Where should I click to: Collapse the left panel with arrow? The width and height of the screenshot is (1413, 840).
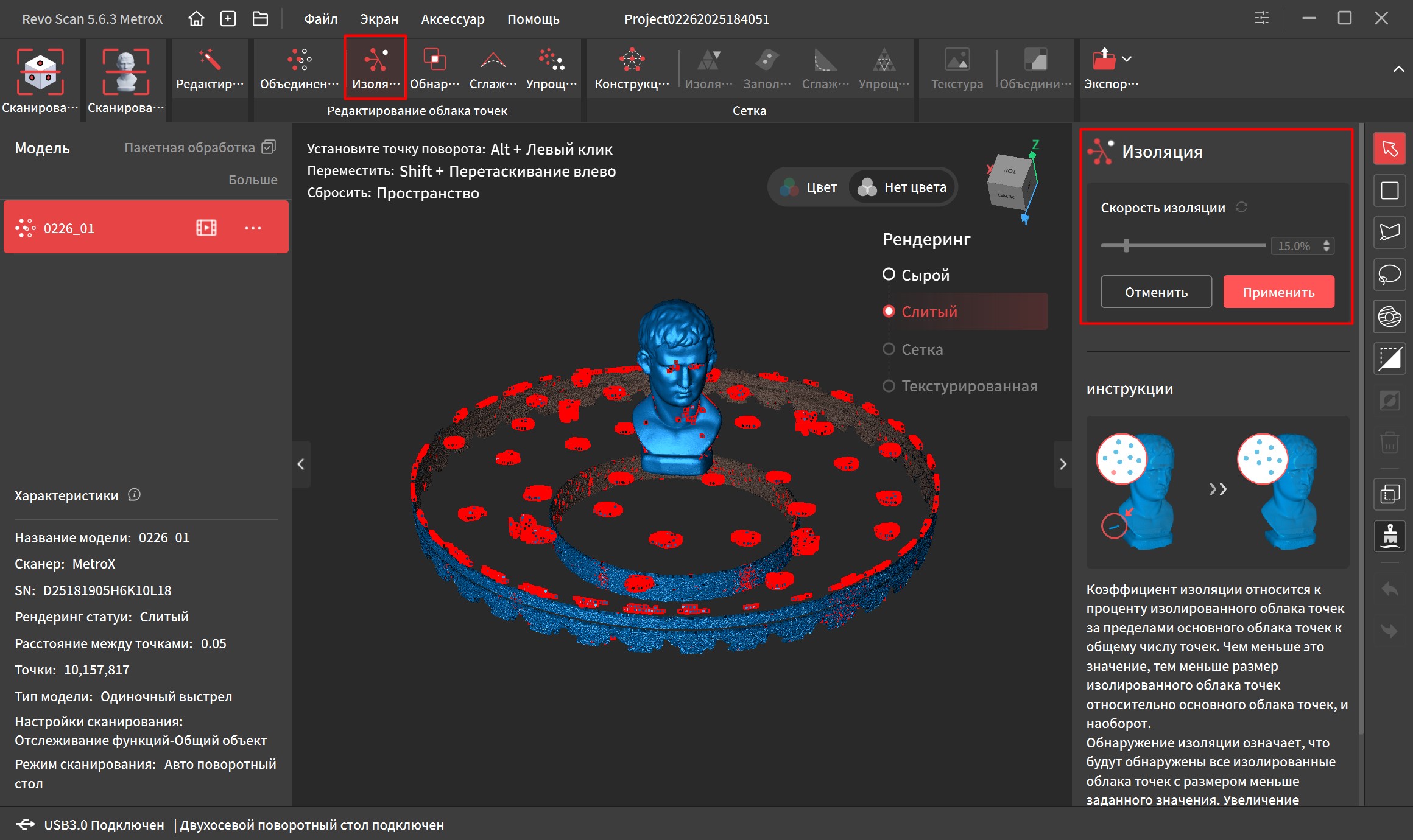[x=301, y=464]
